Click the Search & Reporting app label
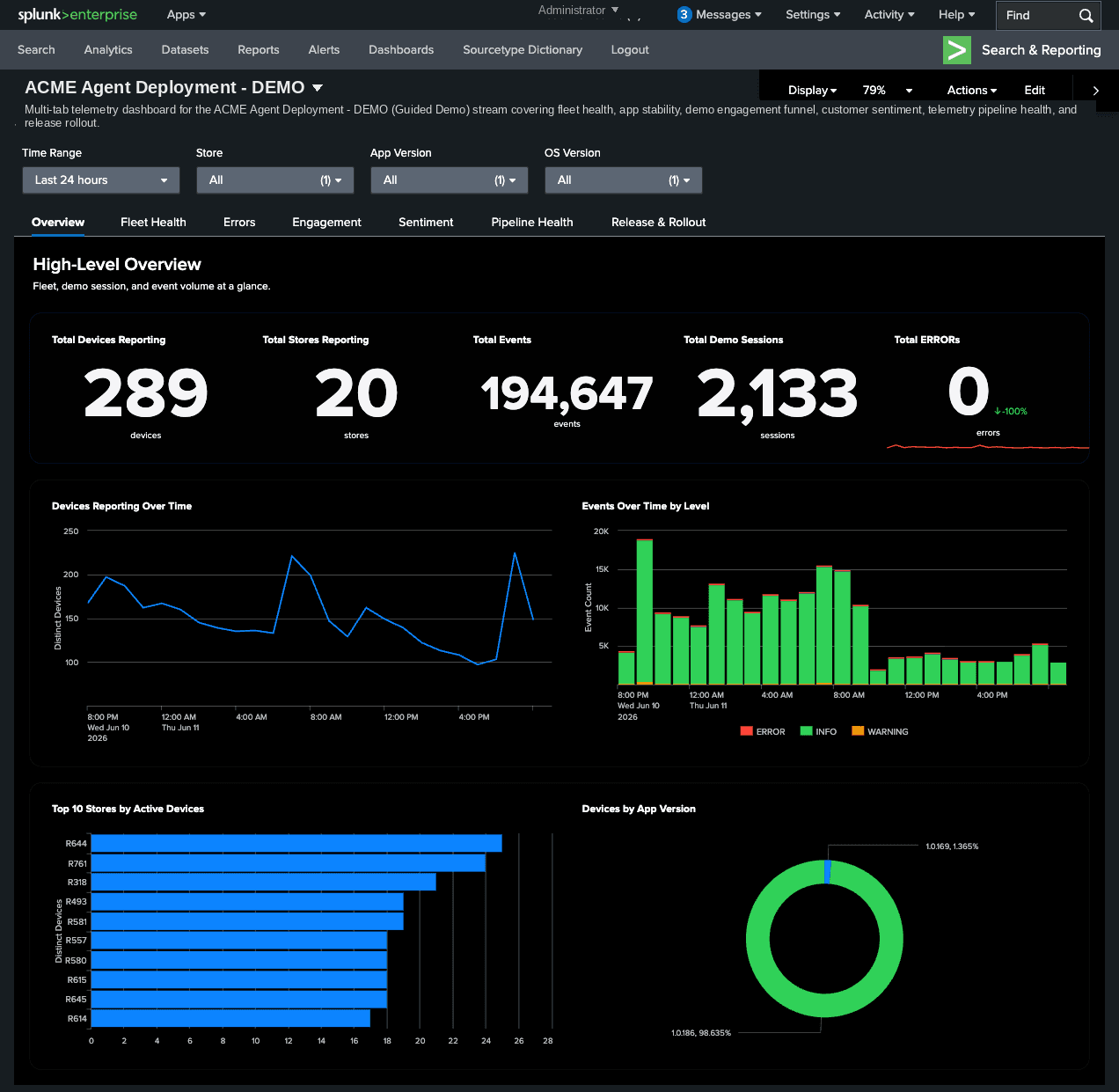1119x1092 pixels. (1041, 50)
